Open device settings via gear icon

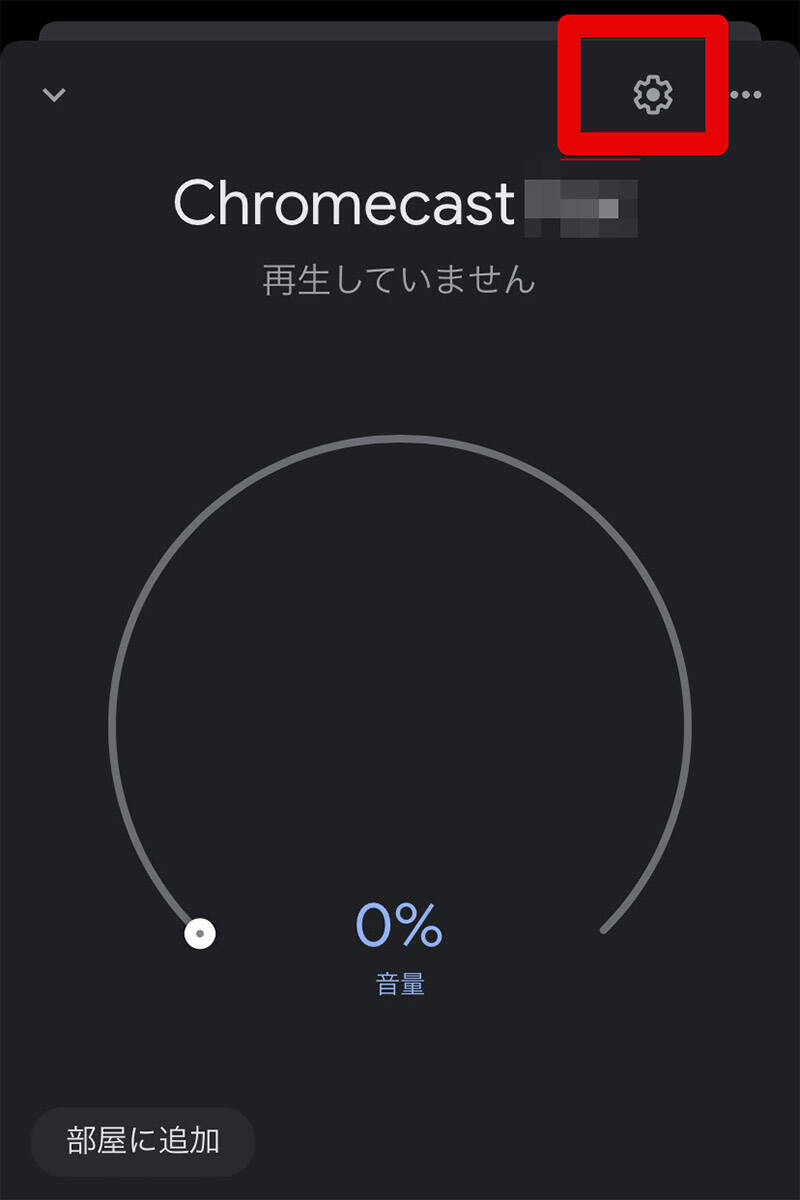tap(653, 94)
